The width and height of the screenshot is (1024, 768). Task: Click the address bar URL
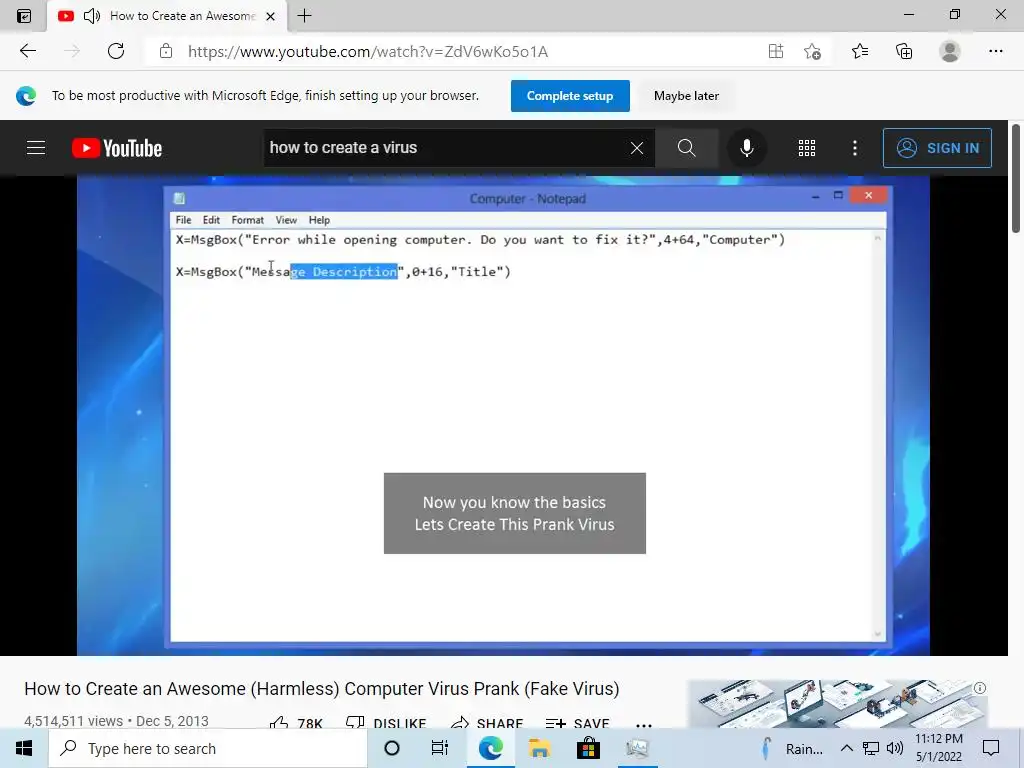click(368, 52)
